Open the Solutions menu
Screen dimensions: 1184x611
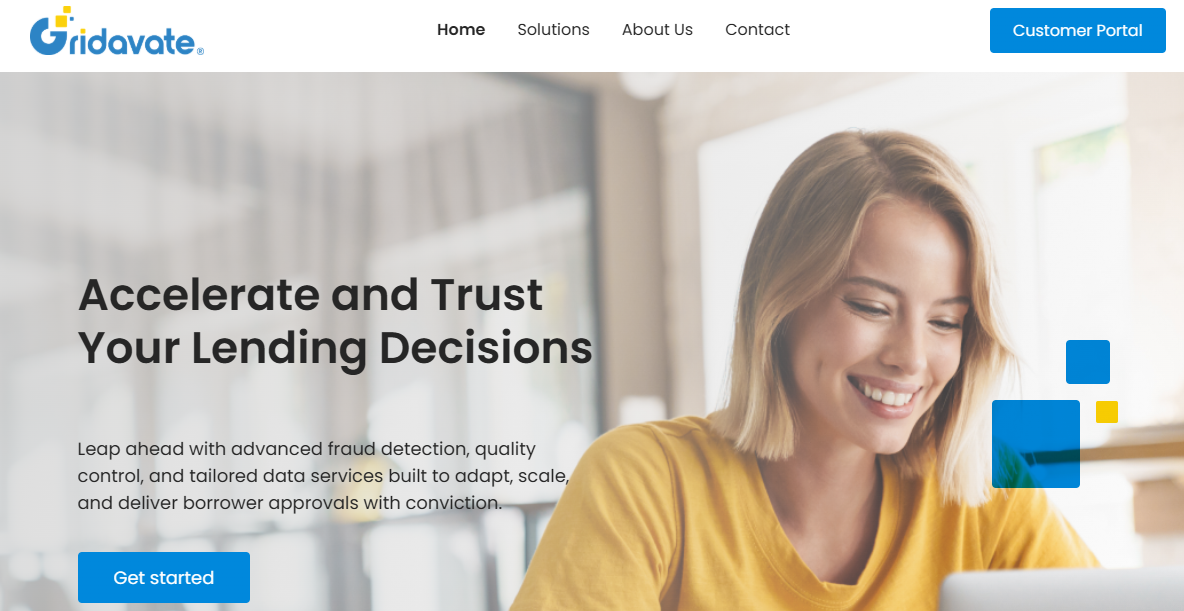pyautogui.click(x=553, y=30)
